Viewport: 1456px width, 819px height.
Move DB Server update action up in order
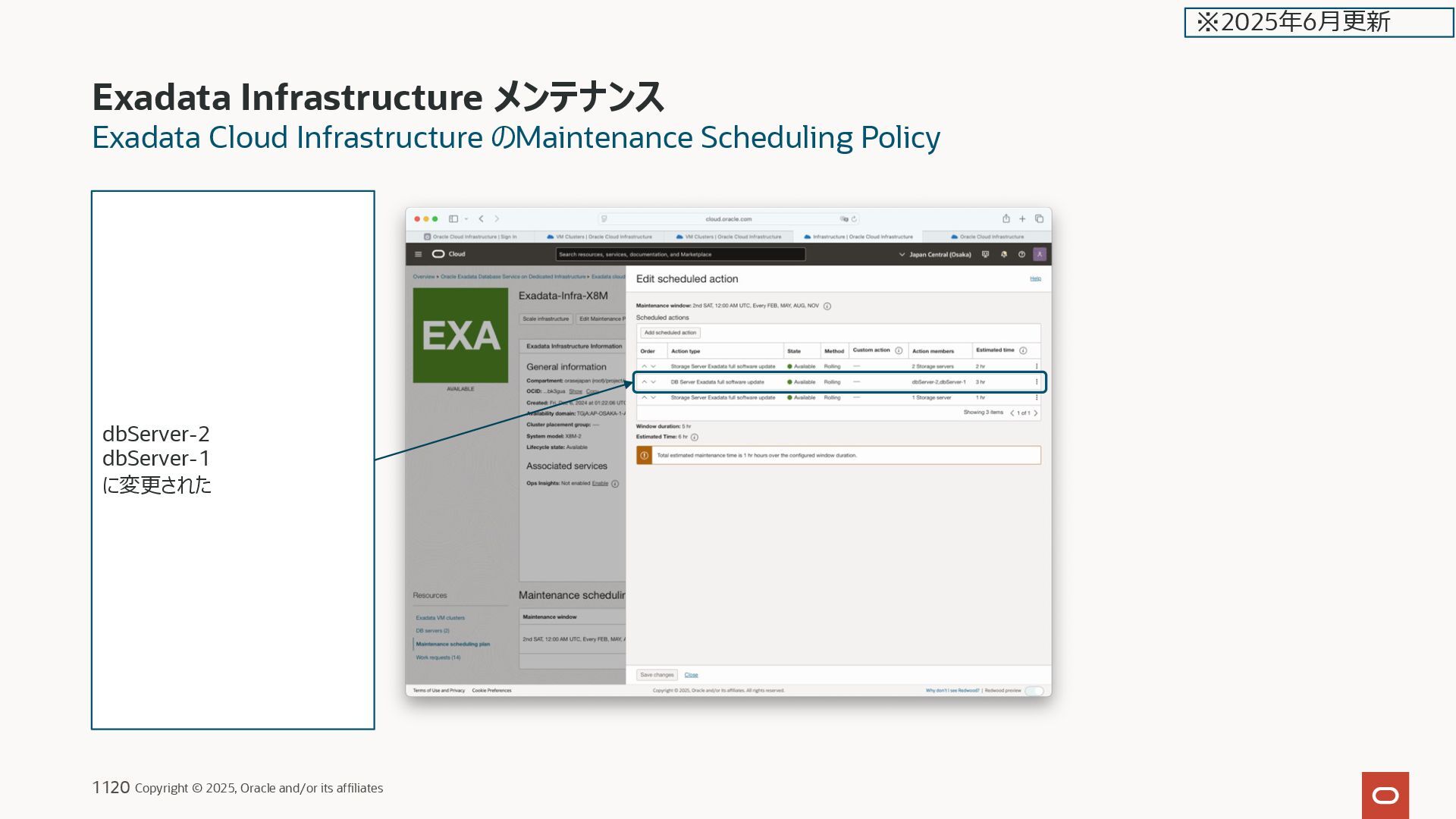645,382
